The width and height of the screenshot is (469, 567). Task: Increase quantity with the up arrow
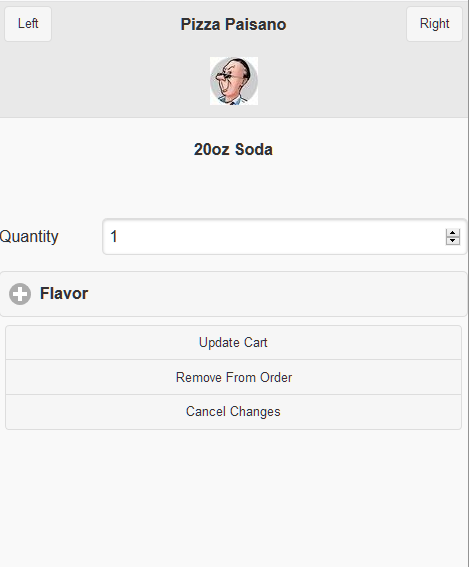pyautogui.click(x=453, y=233)
